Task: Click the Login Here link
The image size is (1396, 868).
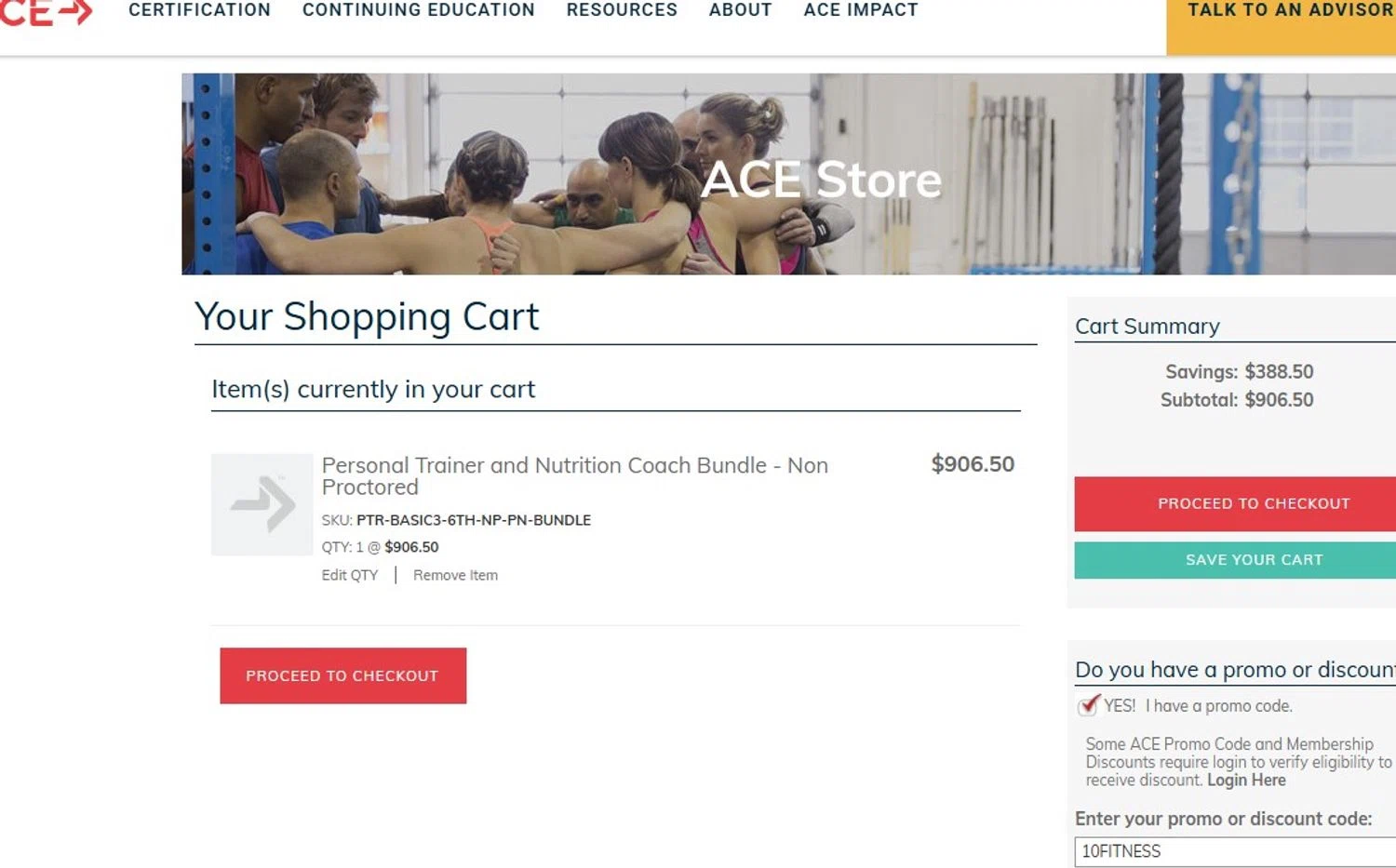Action: (x=1246, y=780)
